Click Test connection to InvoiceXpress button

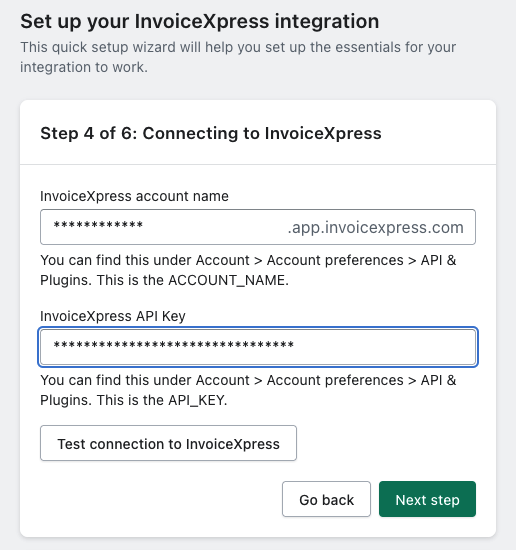pyautogui.click(x=168, y=443)
